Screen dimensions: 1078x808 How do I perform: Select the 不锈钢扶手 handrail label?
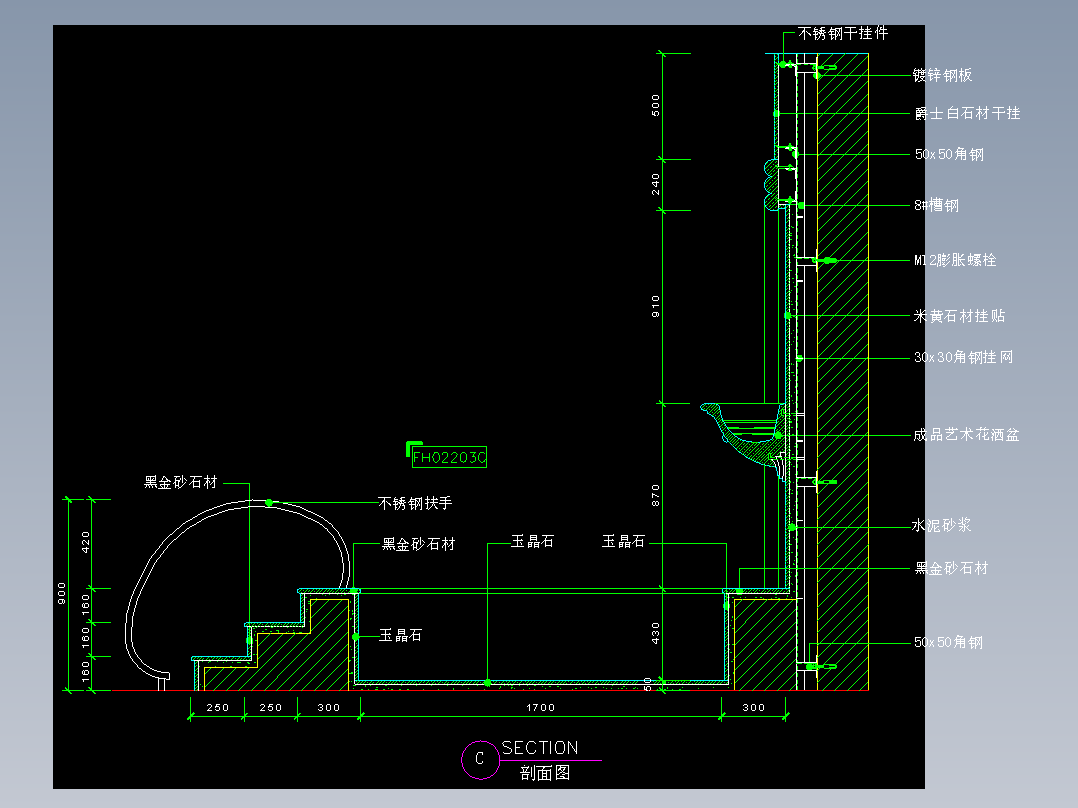click(414, 502)
